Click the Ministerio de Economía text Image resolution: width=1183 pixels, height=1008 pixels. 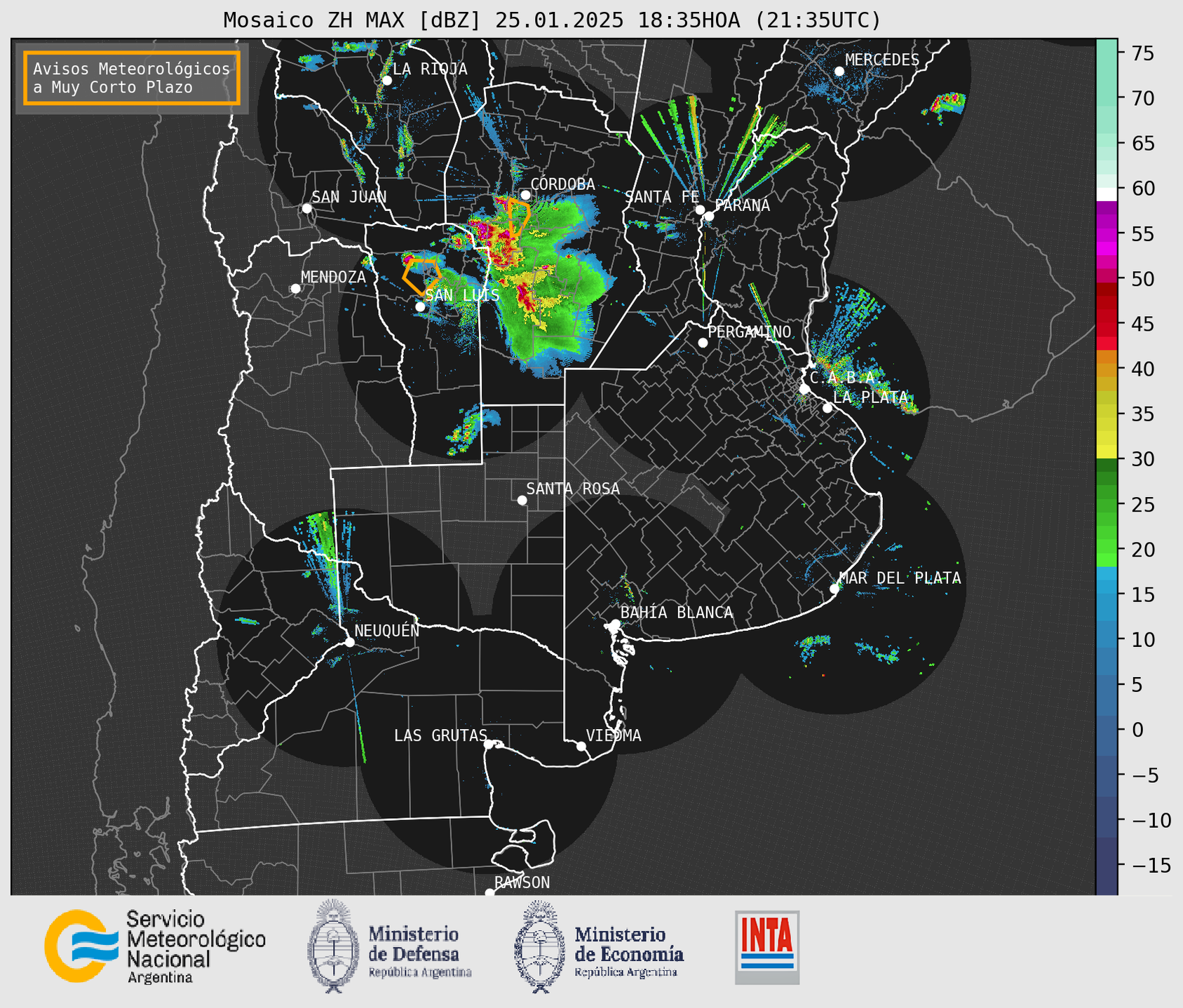point(629,951)
